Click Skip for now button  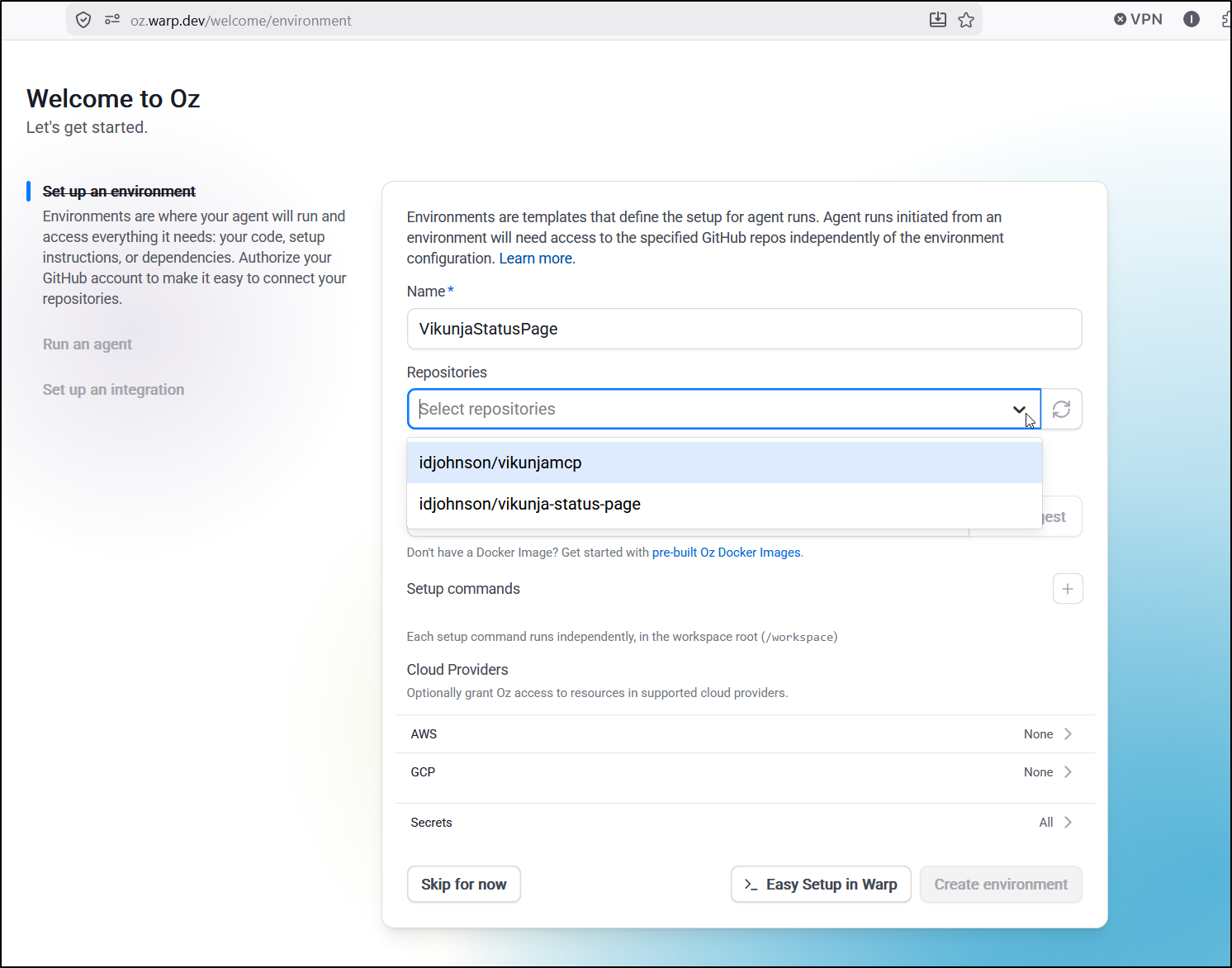click(x=464, y=885)
